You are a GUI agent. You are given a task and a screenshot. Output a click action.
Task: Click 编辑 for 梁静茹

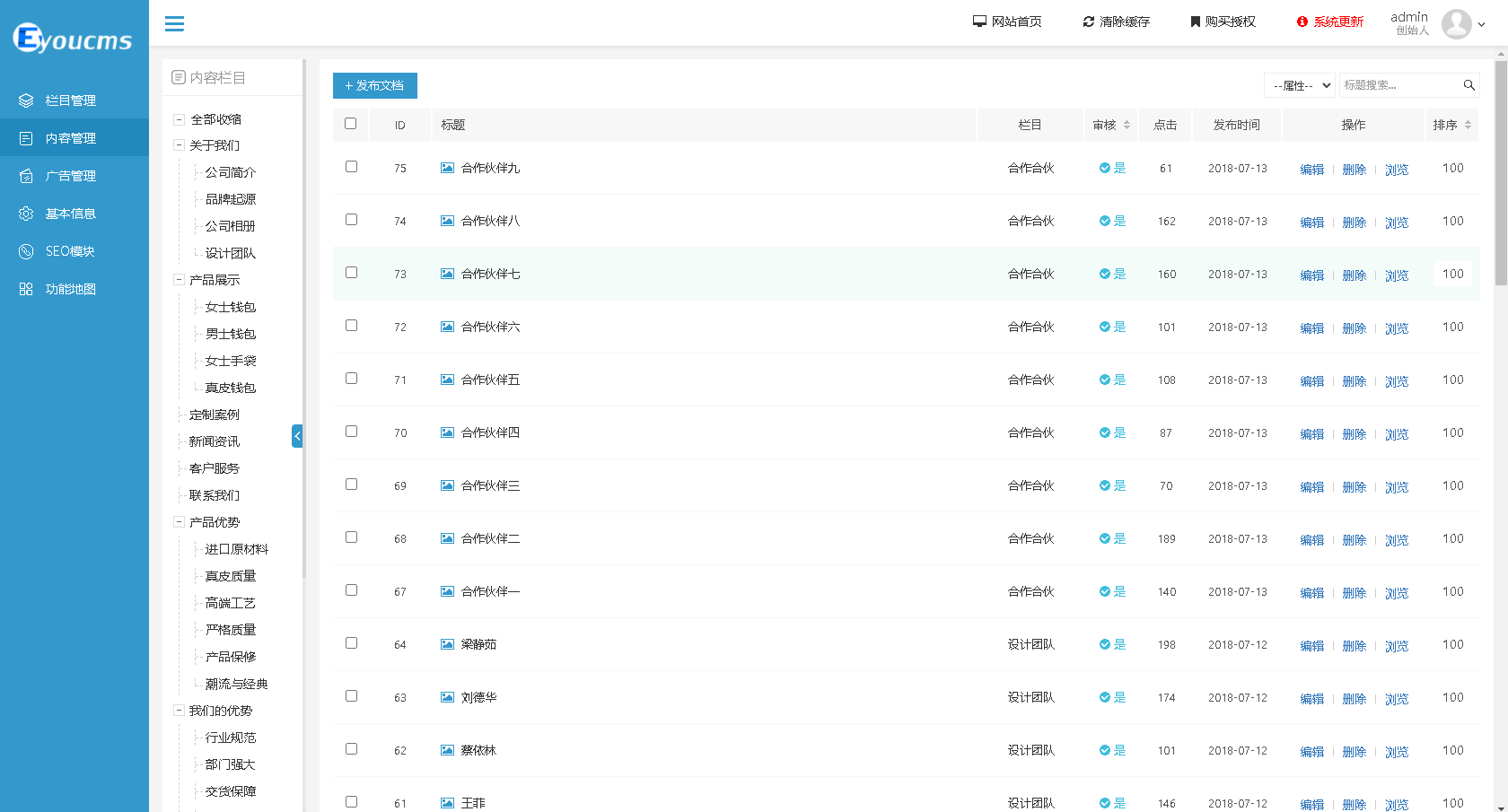pyautogui.click(x=1312, y=646)
